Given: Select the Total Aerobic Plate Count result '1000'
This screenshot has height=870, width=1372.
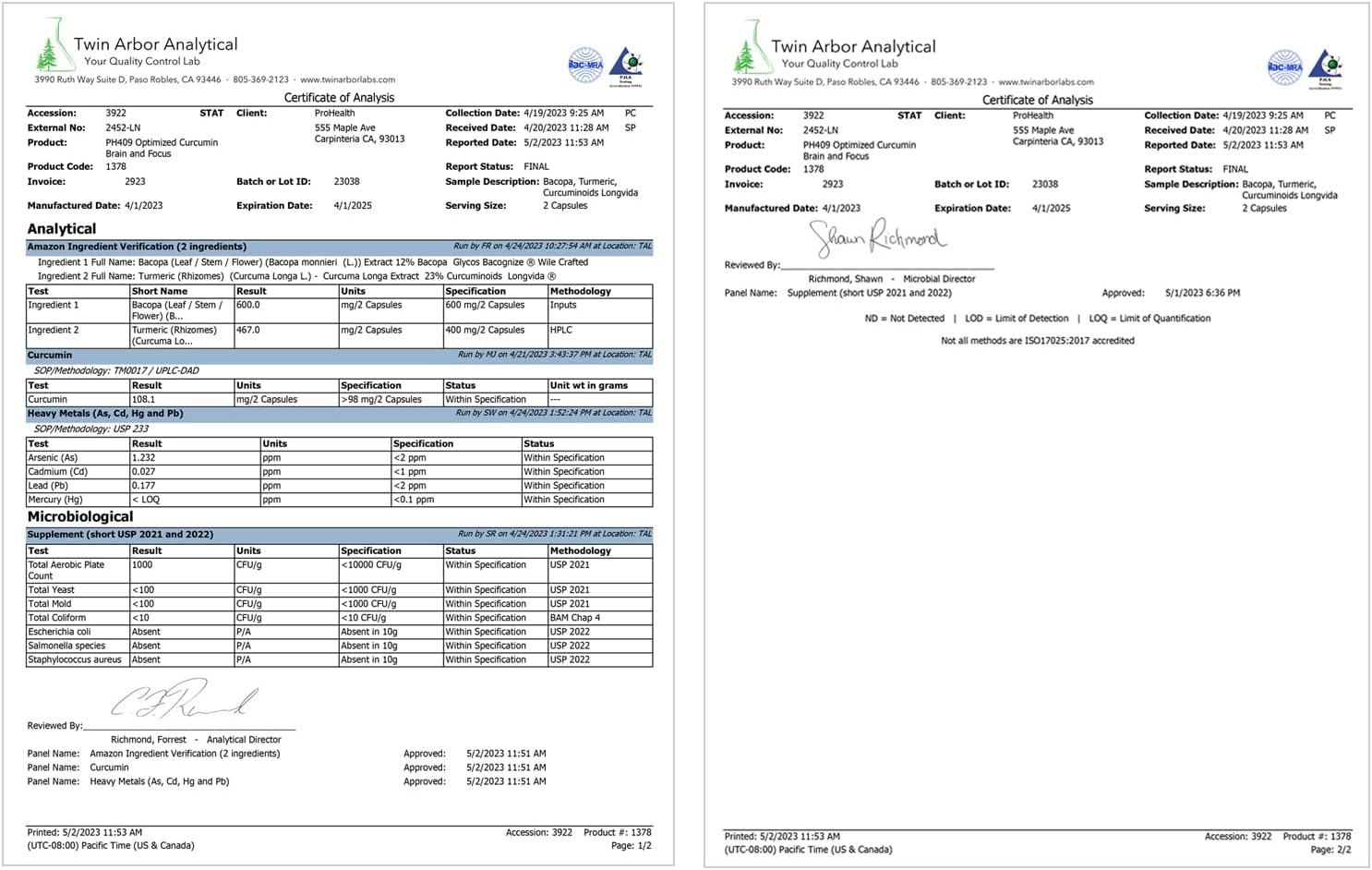Looking at the screenshot, I should pos(142,565).
